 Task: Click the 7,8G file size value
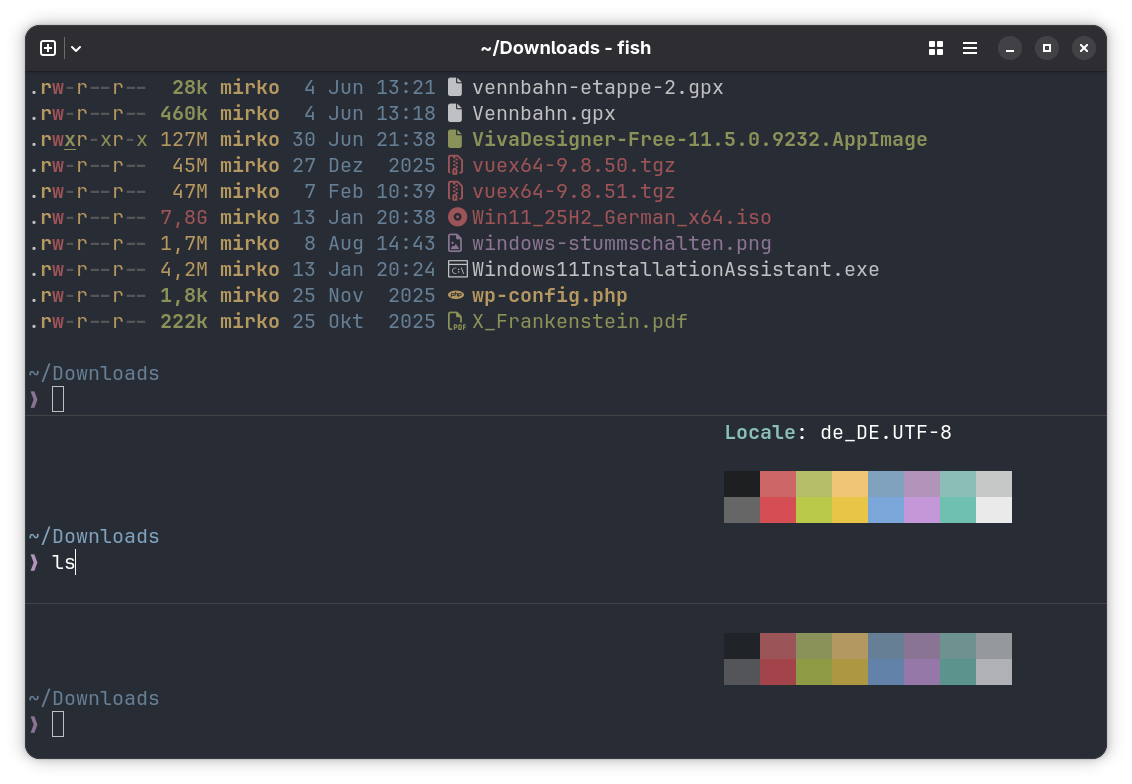(x=184, y=217)
